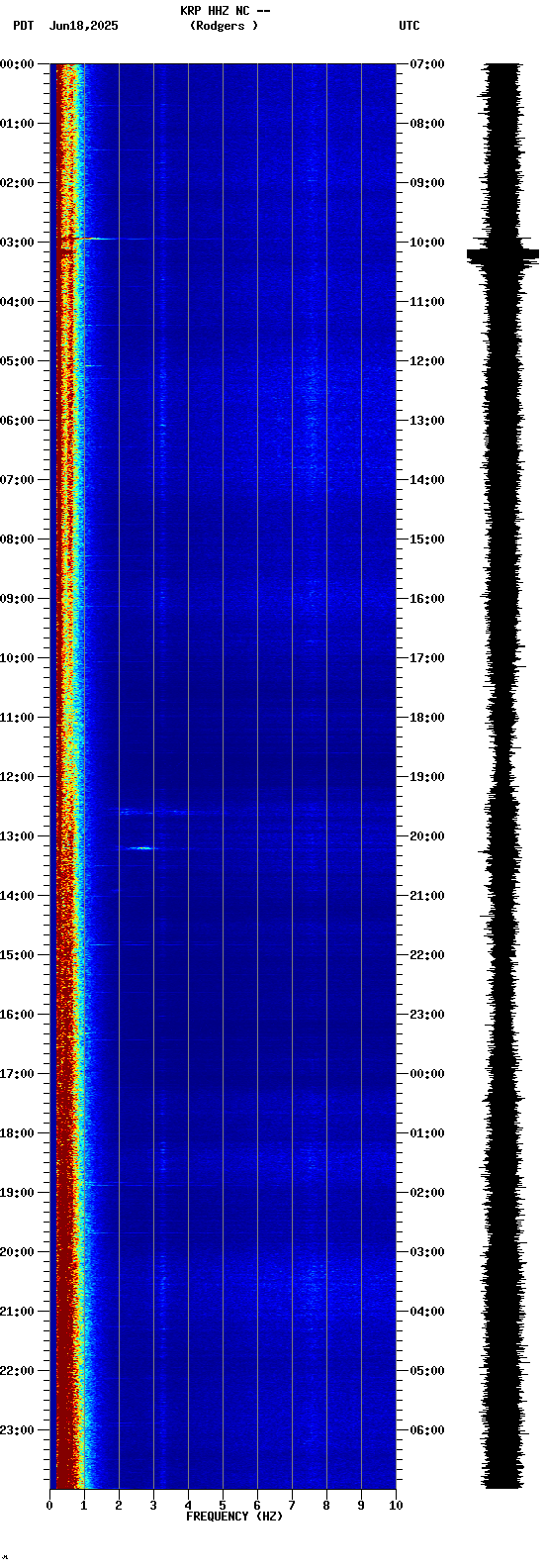546x1568 pixels.
Task: Click the '0' frequency axis tick label
Action: click(x=49, y=1506)
